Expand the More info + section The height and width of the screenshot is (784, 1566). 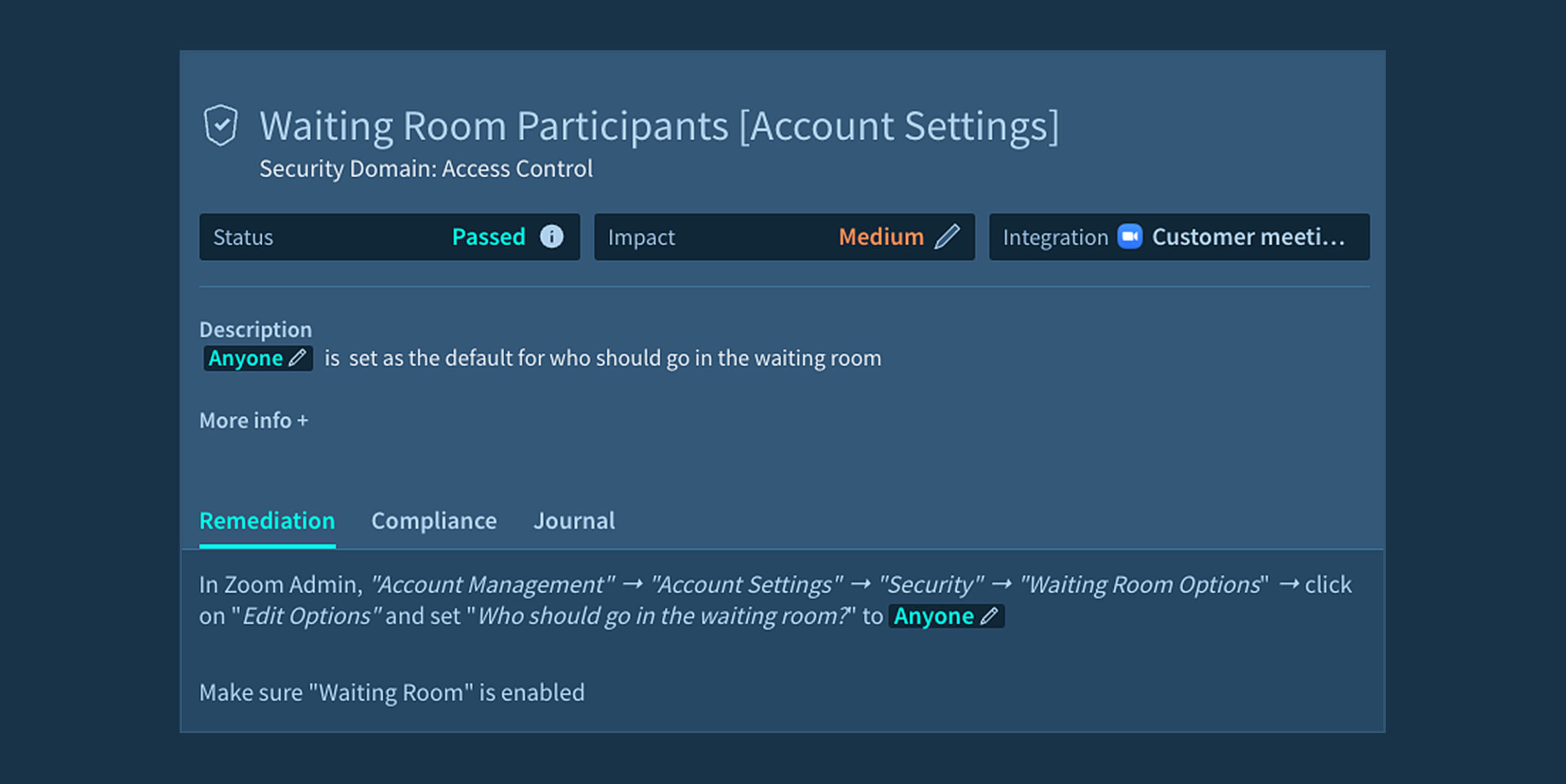[x=253, y=421]
